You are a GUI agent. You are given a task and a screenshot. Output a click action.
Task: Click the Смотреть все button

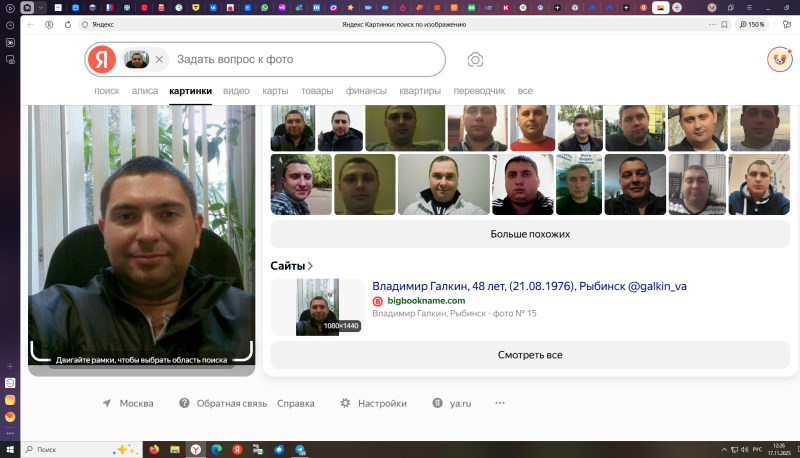(x=529, y=355)
